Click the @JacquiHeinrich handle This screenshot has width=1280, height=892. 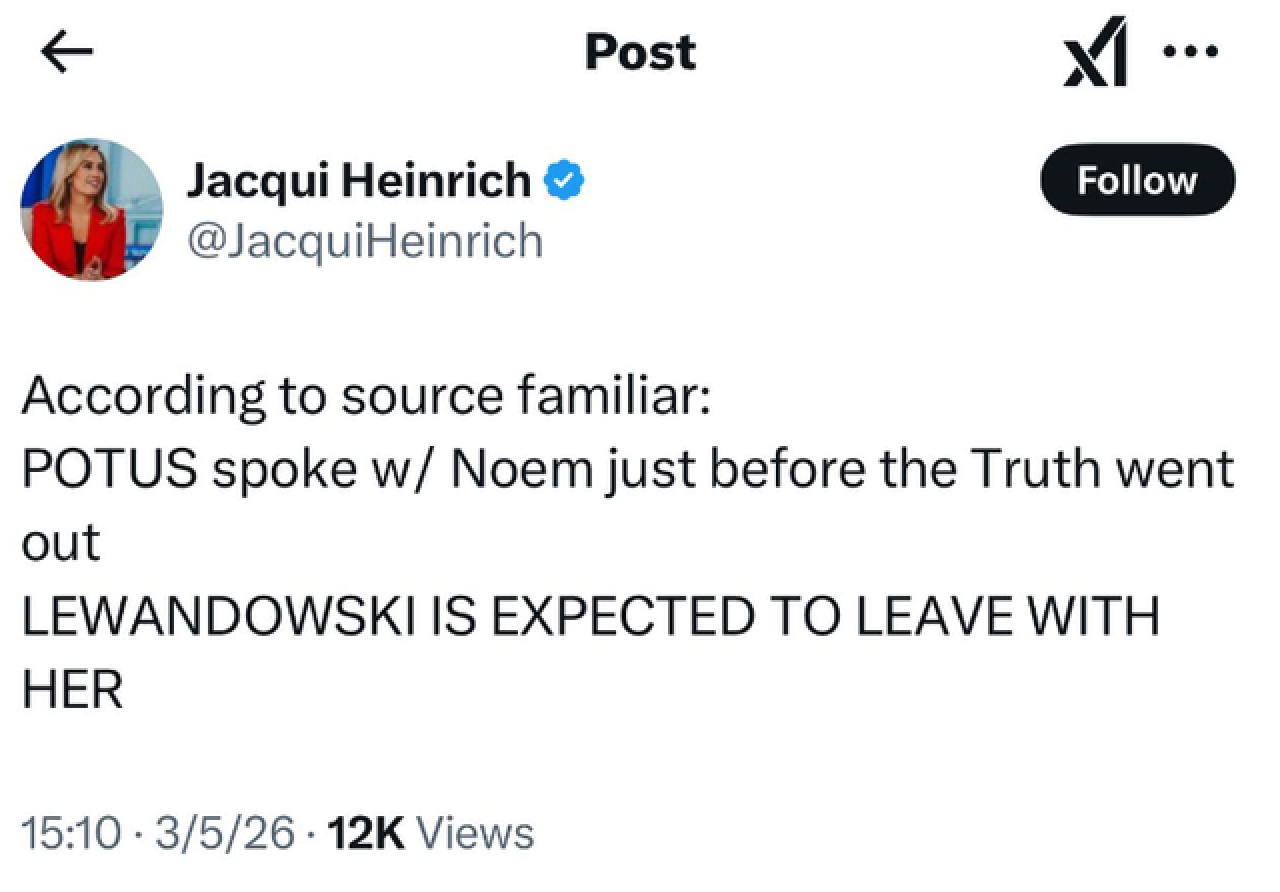pos(364,241)
